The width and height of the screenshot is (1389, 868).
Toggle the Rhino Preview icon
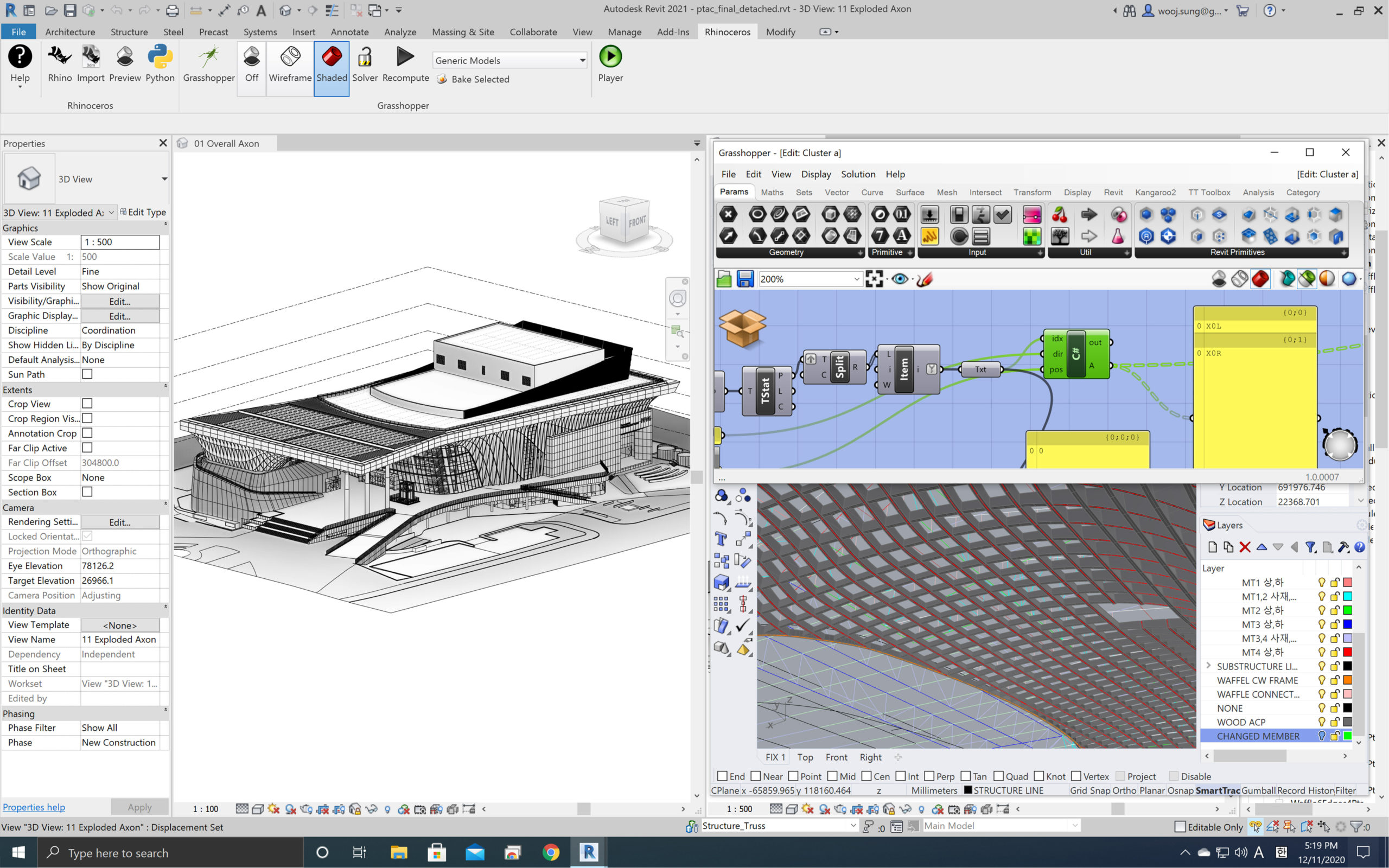click(x=125, y=65)
